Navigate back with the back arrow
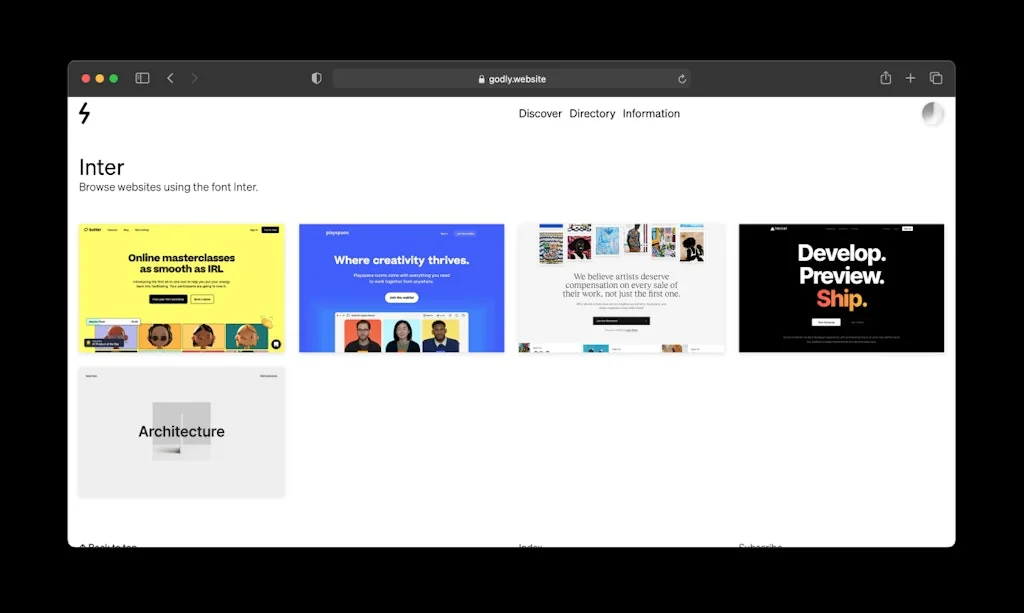The width and height of the screenshot is (1024, 613). coord(170,77)
